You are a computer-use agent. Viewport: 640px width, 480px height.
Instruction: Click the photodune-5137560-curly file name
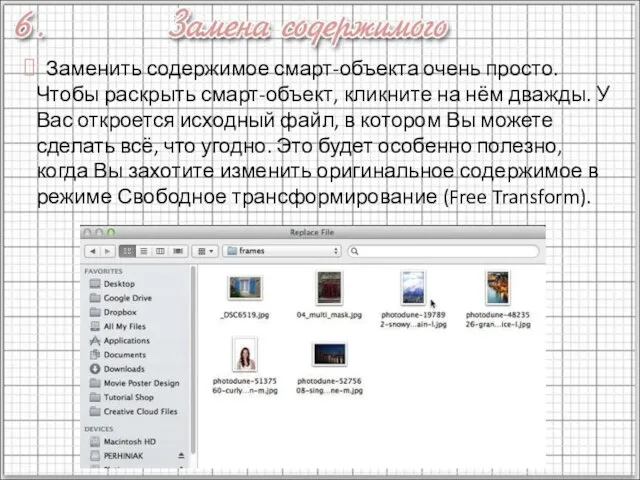click(x=245, y=386)
